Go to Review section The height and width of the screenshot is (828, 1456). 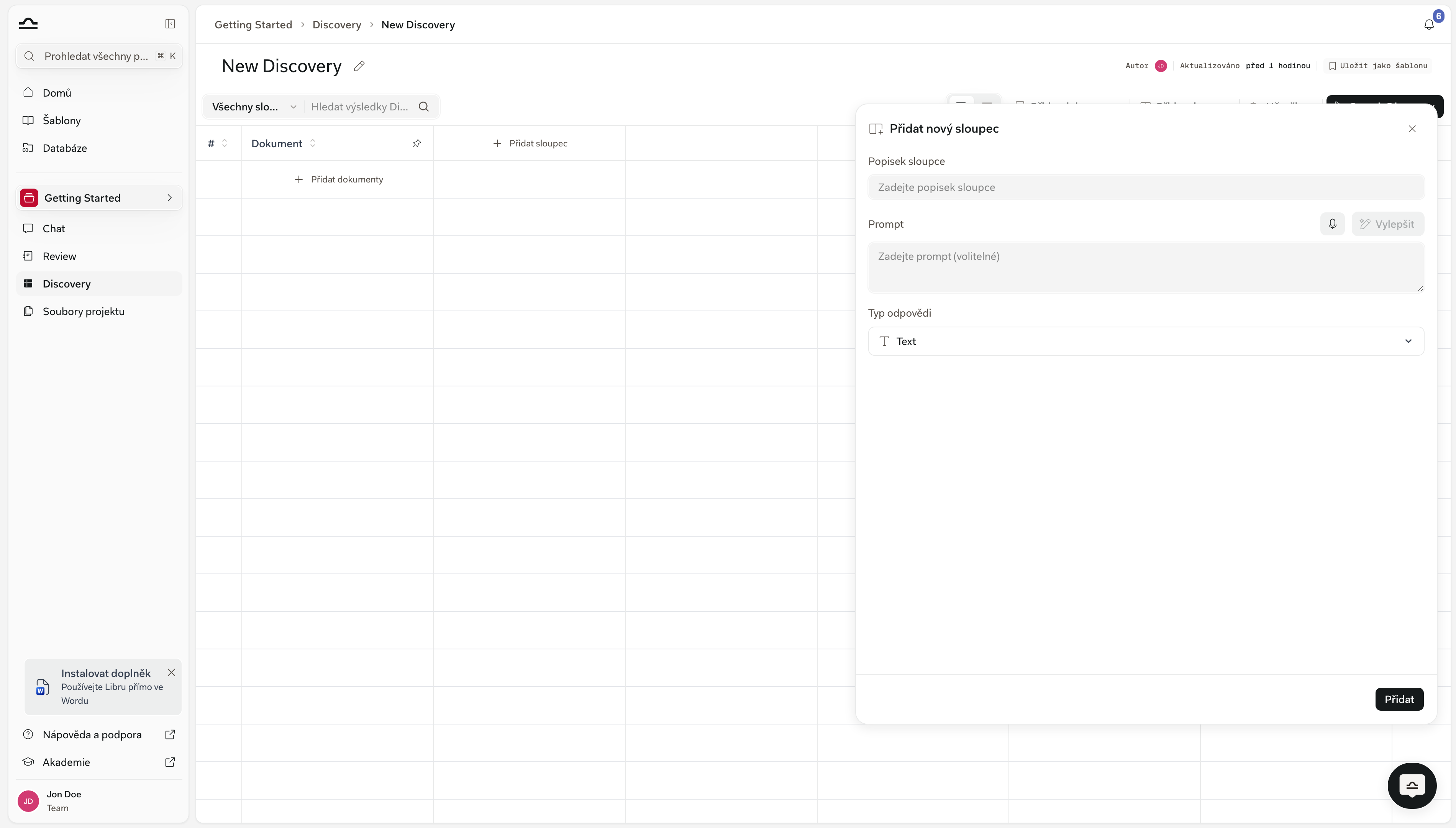(99, 256)
